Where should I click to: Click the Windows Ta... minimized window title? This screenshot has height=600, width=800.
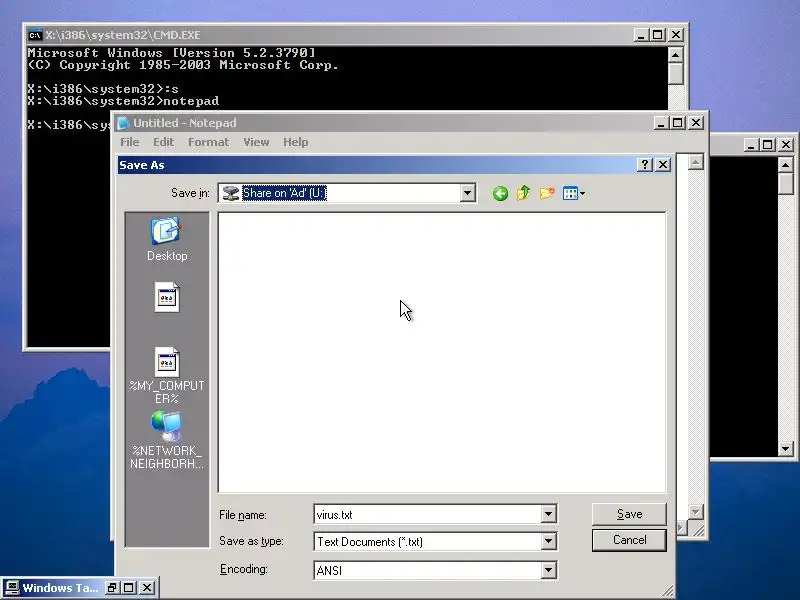tap(60, 588)
